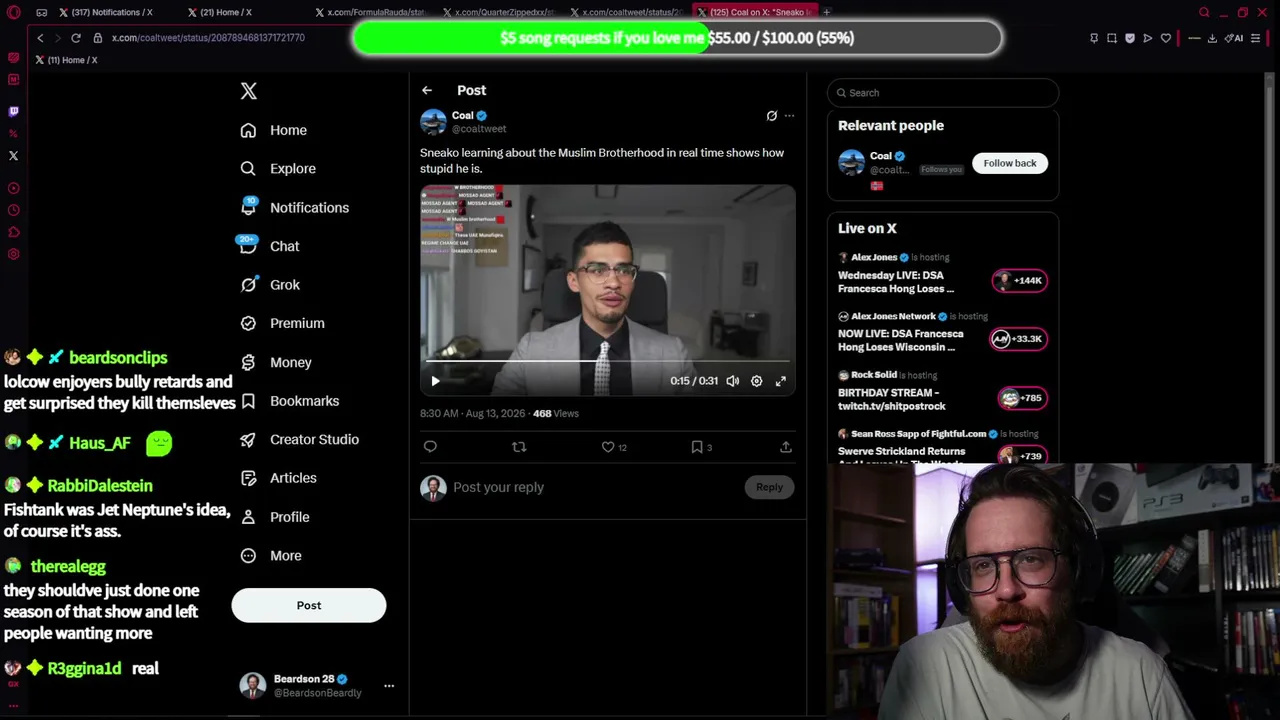
Task: Seek on the video progress bar
Action: pos(608,362)
